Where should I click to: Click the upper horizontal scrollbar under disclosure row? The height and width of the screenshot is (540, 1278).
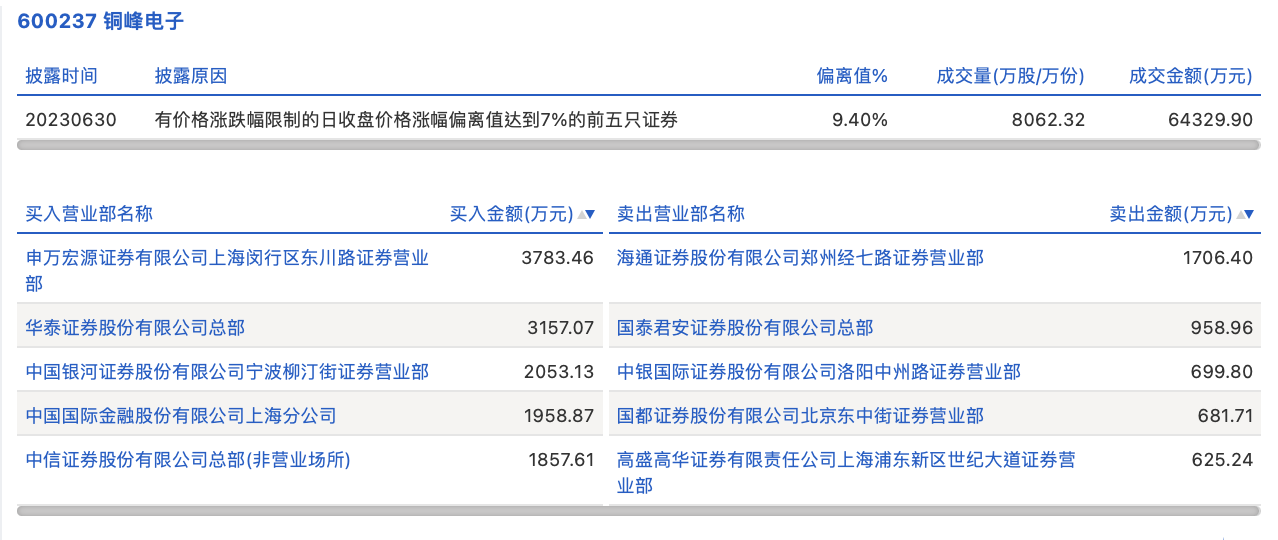click(638, 145)
